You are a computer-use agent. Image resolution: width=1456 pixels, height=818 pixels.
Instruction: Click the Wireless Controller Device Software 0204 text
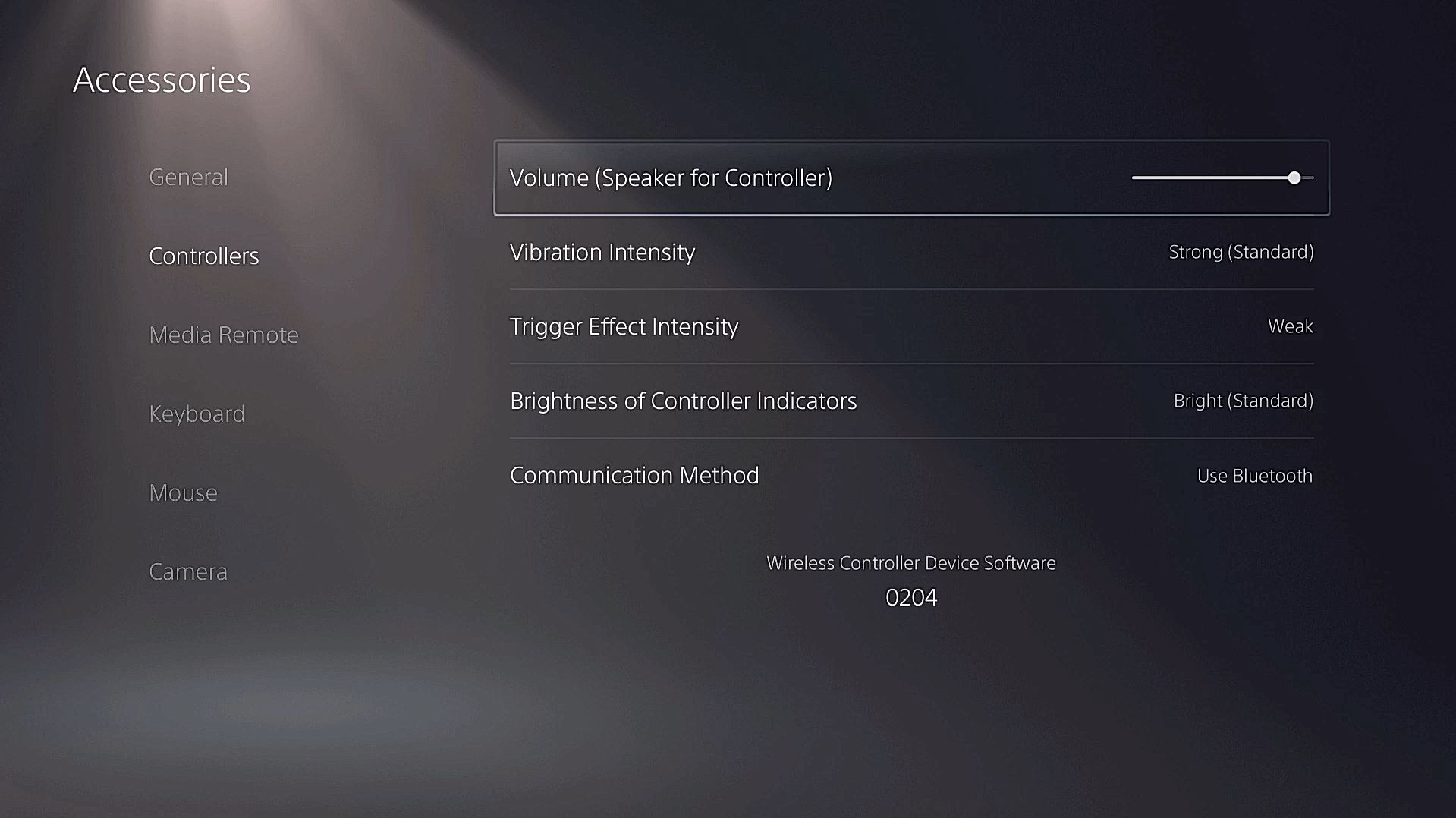[910, 580]
